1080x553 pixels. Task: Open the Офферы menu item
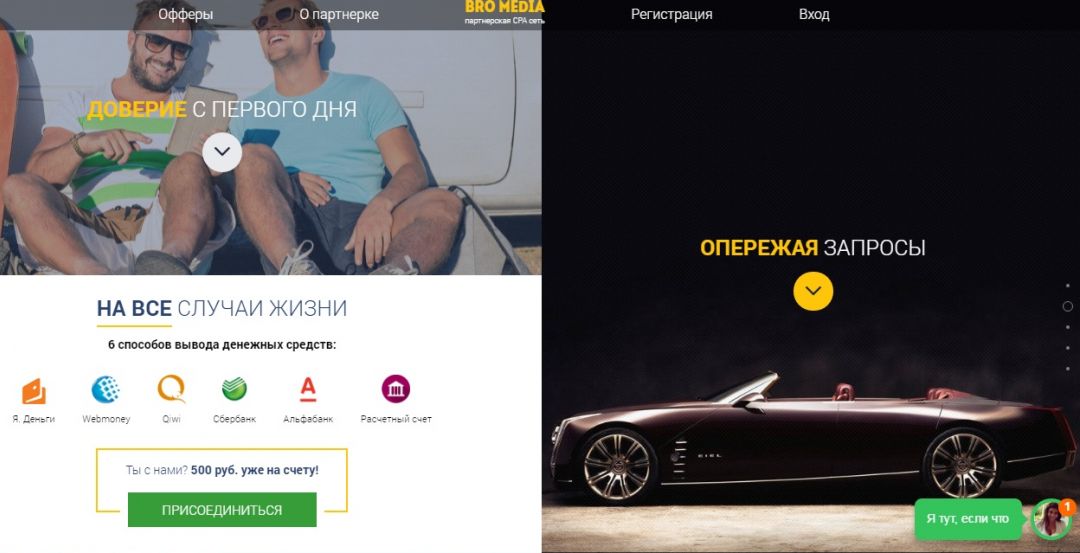point(185,14)
